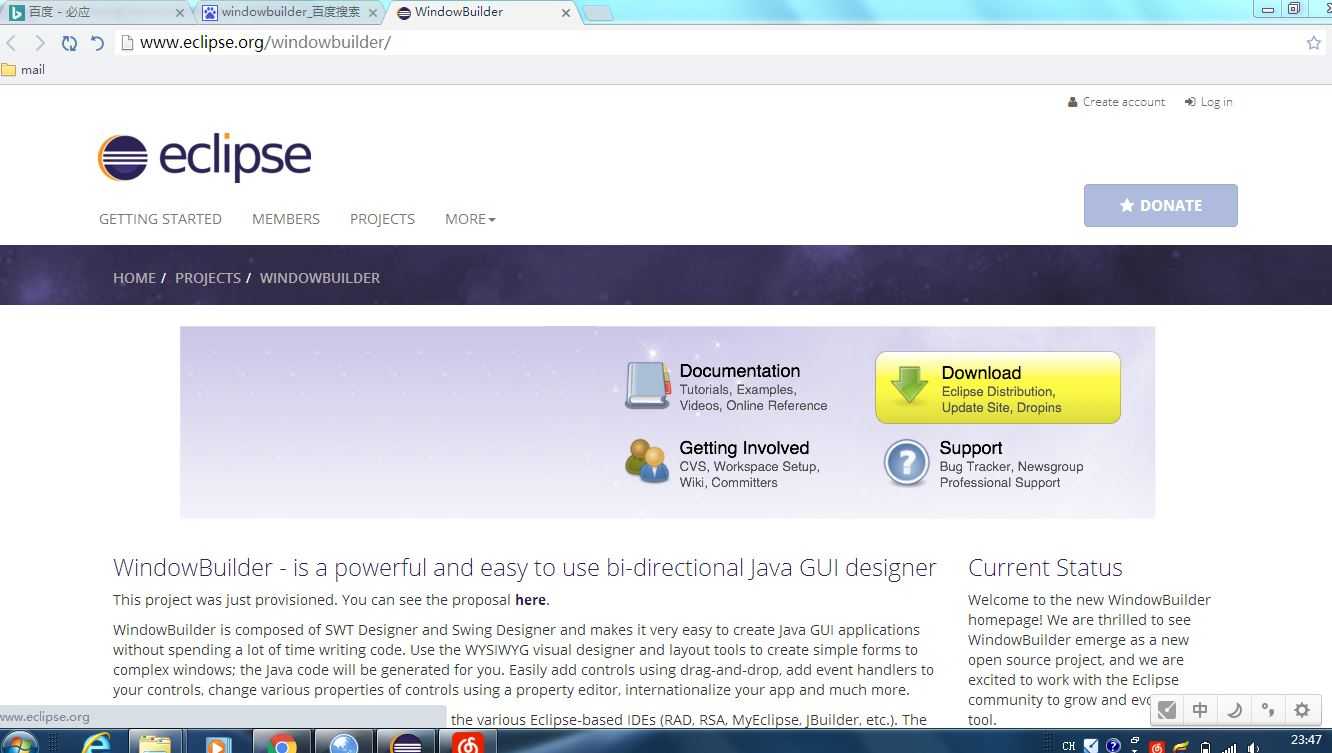Click the IME toolbar logo icon

[1166, 710]
